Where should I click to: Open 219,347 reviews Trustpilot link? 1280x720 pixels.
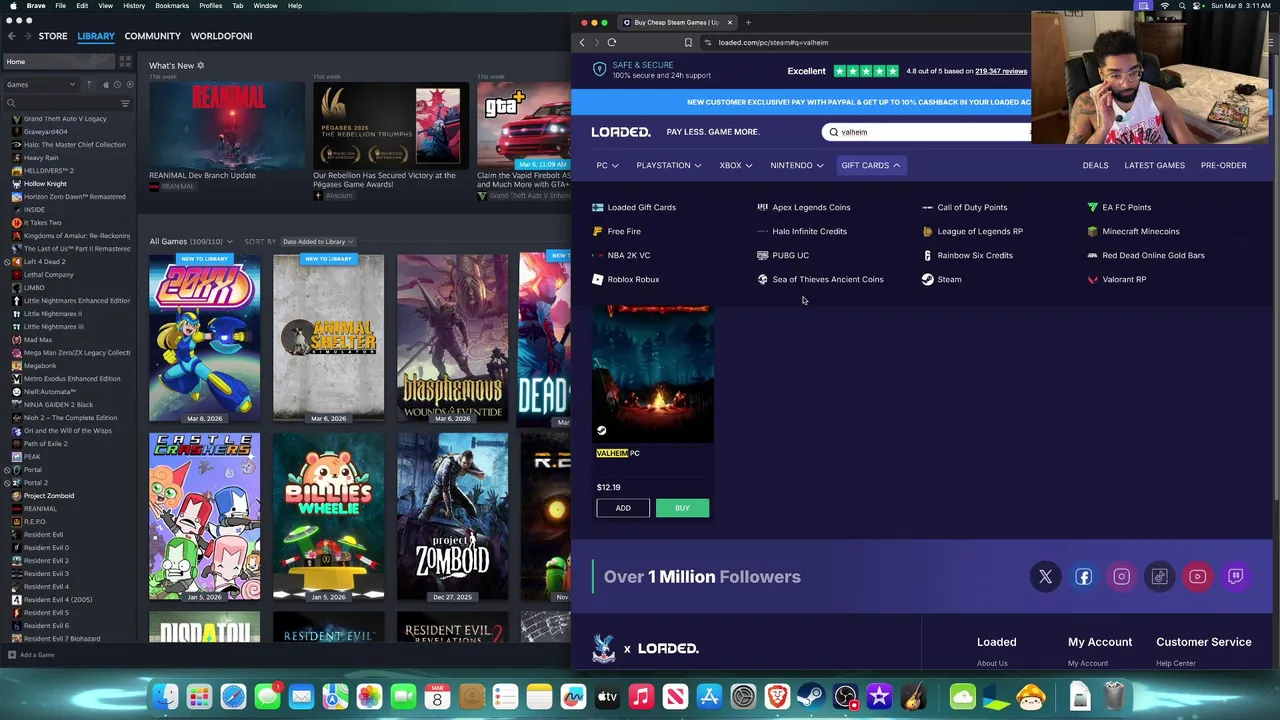tap(1001, 71)
